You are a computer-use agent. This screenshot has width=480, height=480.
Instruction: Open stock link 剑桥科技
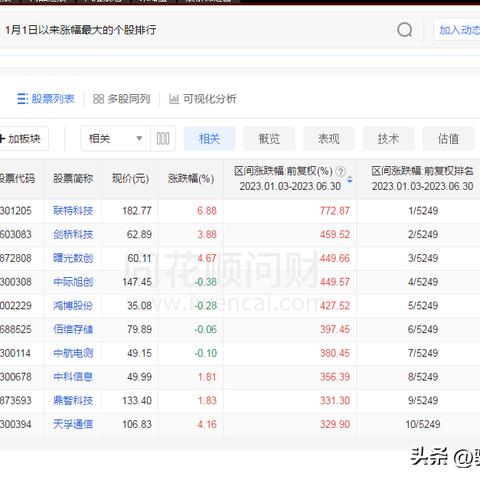[73, 234]
